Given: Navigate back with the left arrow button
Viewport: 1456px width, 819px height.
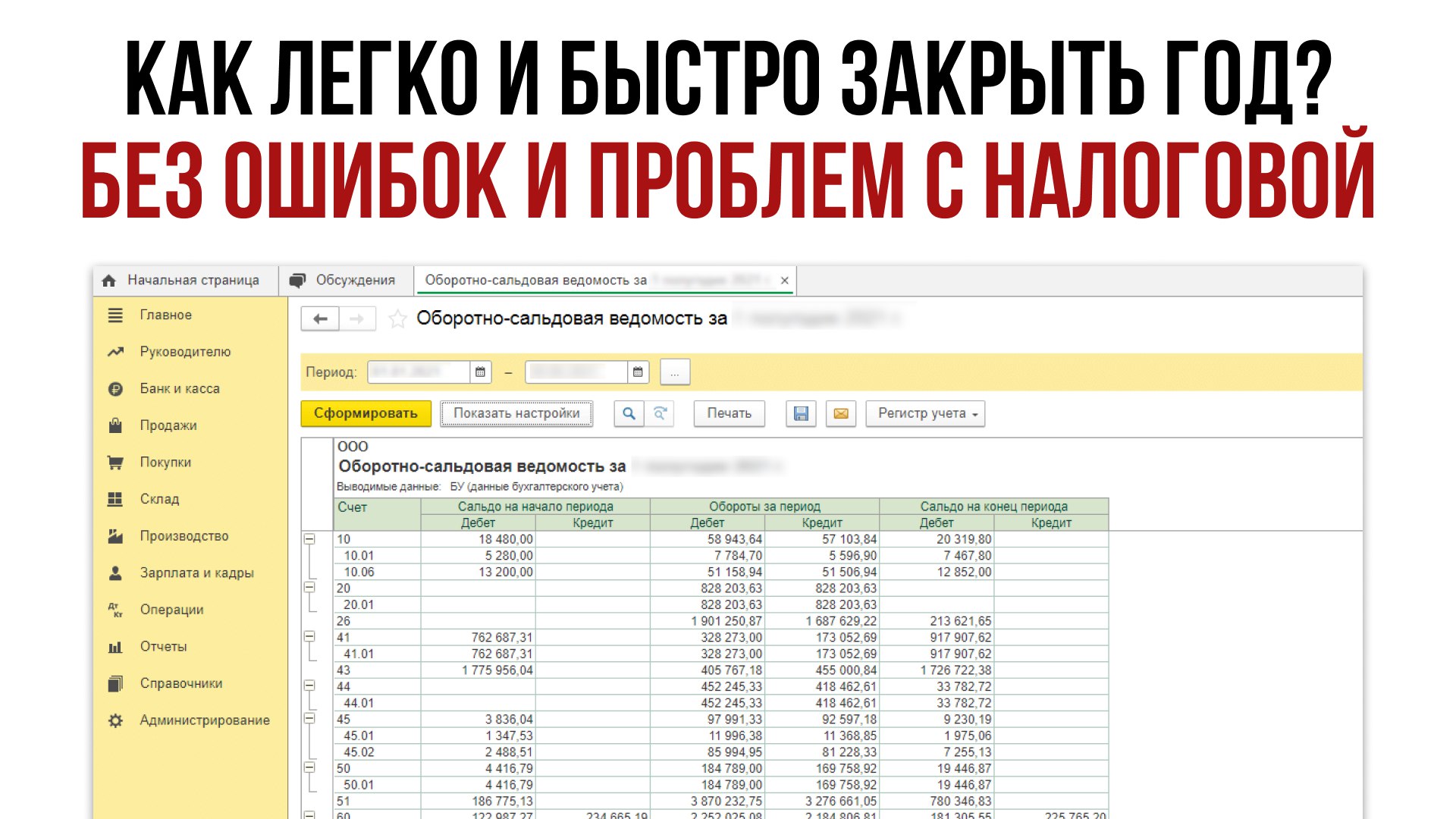Looking at the screenshot, I should [x=320, y=319].
